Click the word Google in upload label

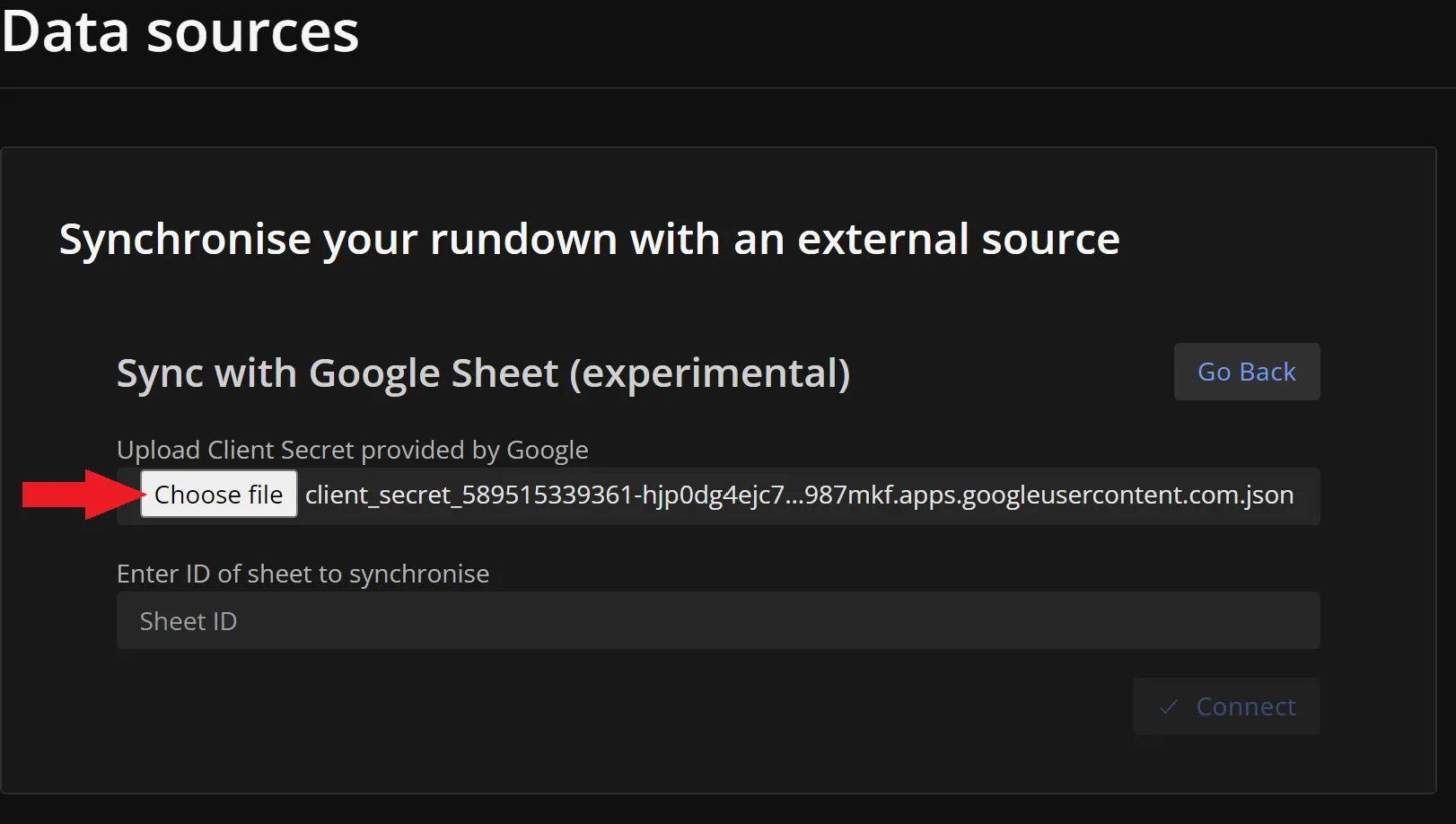point(548,450)
